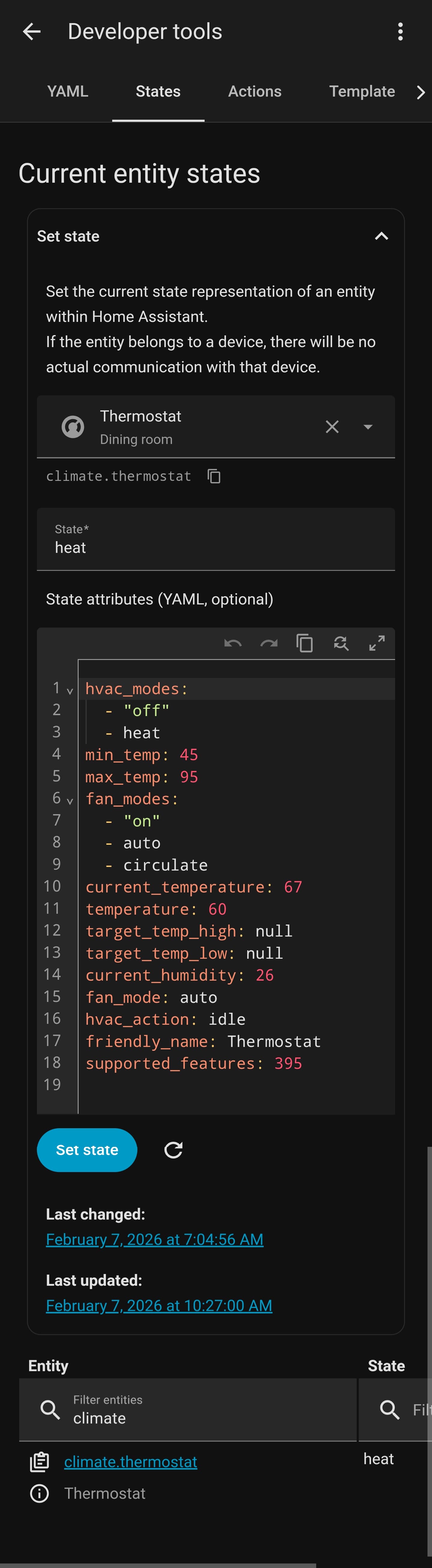
Task: Open the climate.thermostat entity link
Action: click(130, 1462)
